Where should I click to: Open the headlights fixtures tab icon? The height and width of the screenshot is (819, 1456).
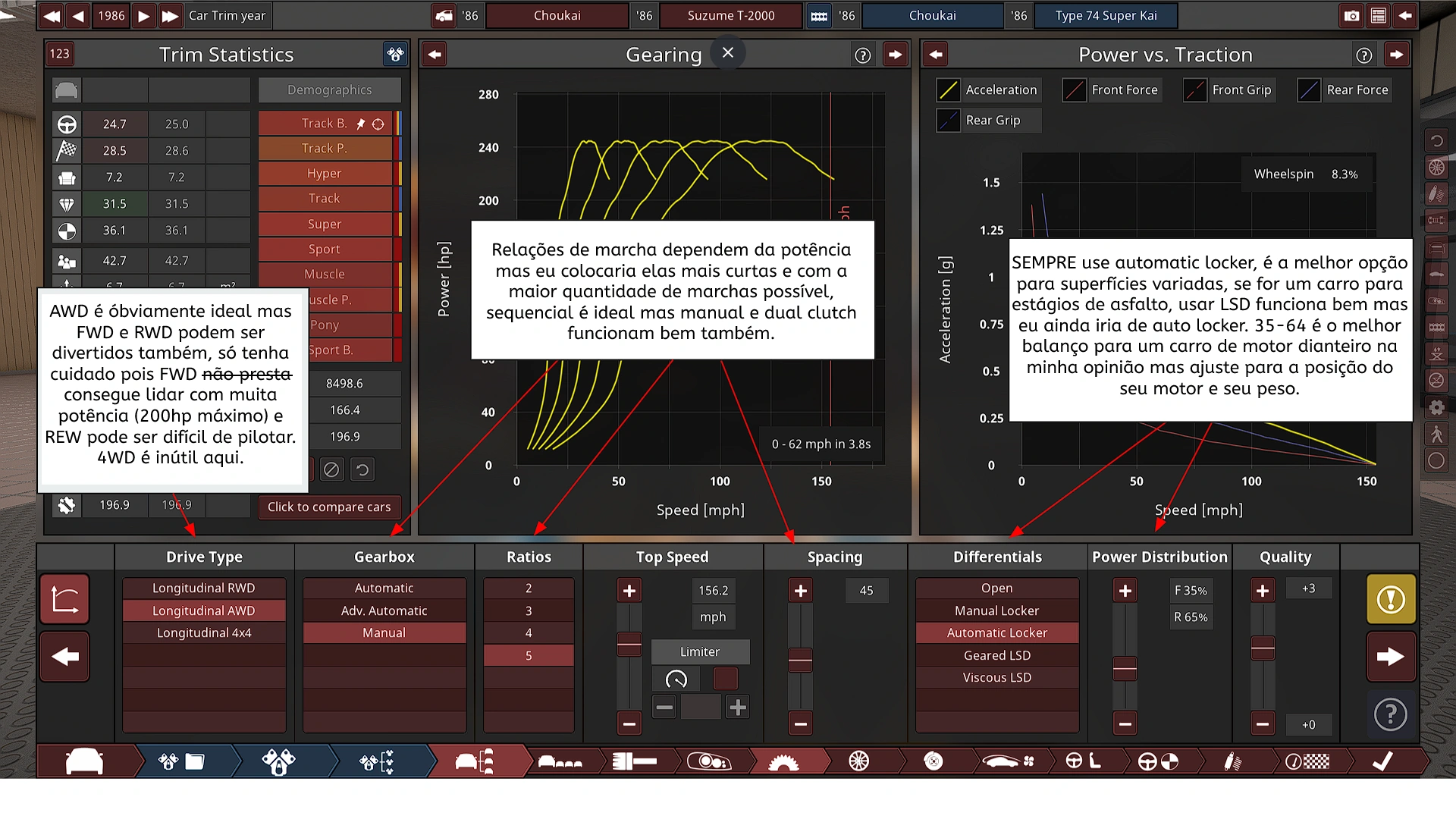click(708, 761)
